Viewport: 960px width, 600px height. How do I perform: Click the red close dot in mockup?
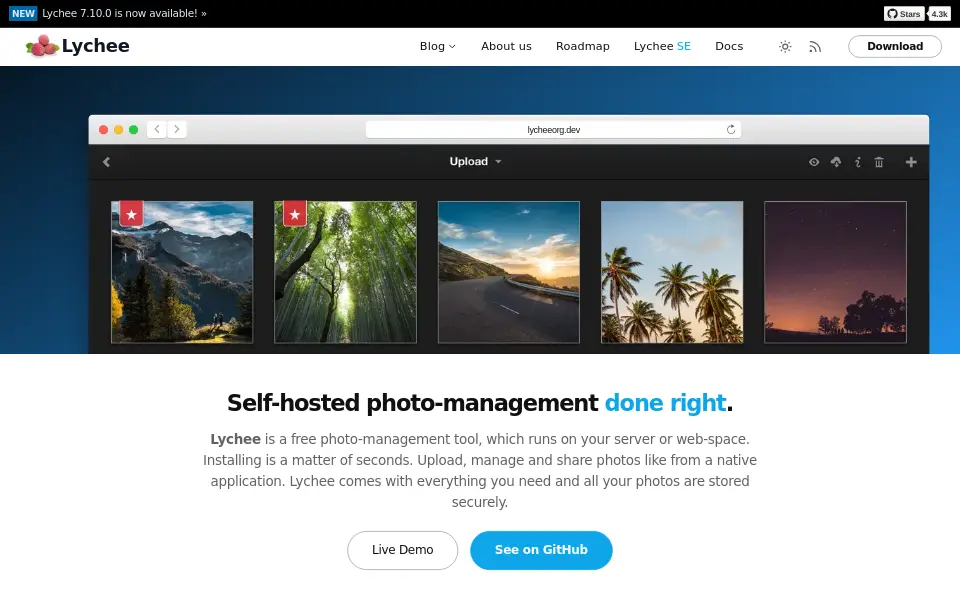(x=103, y=130)
